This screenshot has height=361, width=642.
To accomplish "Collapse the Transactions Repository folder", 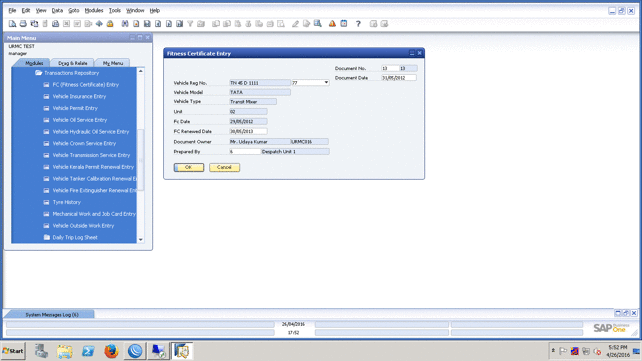I will (x=38, y=73).
